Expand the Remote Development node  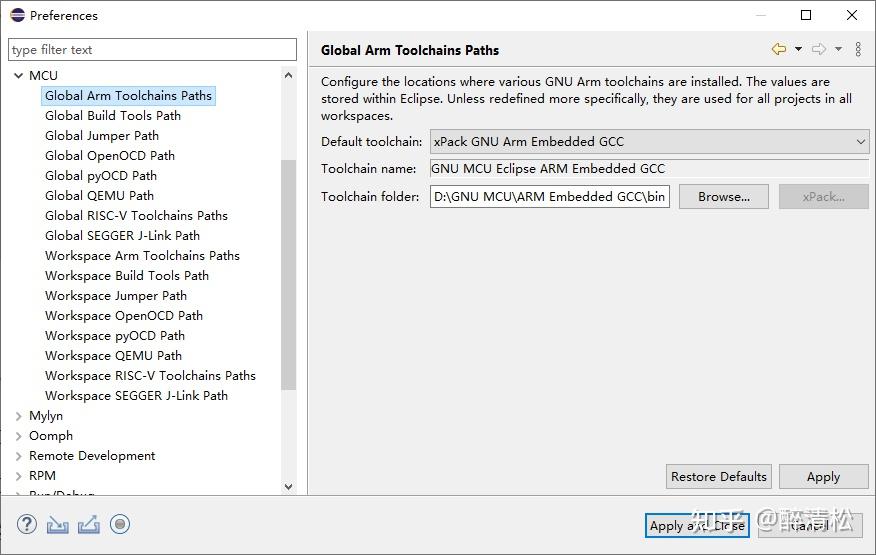tap(19, 456)
